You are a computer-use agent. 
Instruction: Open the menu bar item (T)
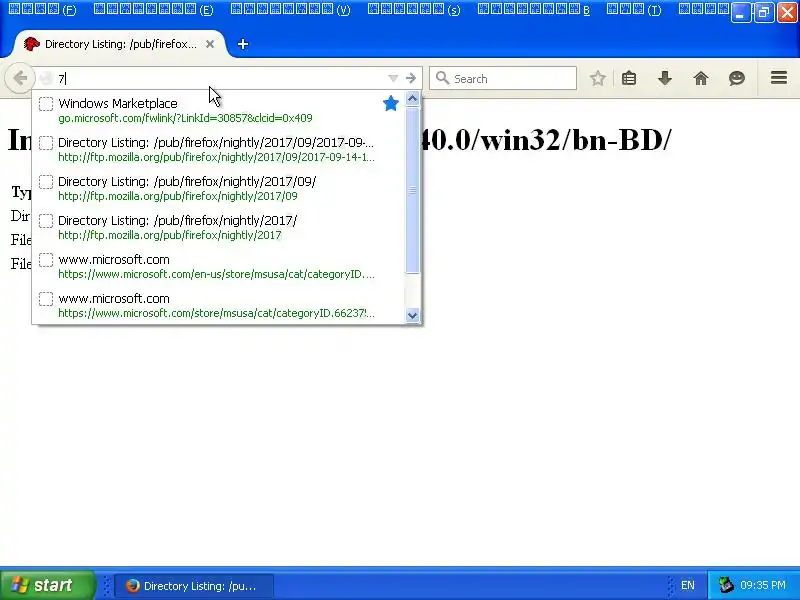[x=634, y=9]
